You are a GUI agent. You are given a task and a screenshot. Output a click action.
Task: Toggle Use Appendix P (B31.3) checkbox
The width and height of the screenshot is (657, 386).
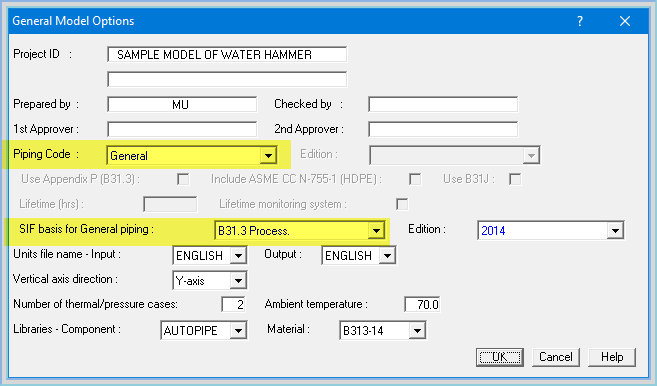click(183, 179)
